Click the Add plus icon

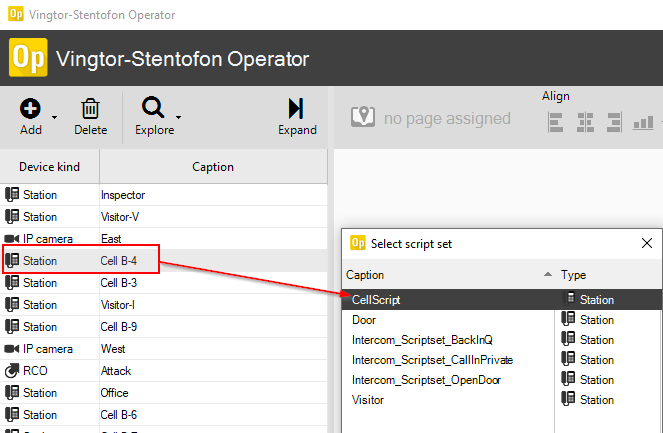[31, 109]
